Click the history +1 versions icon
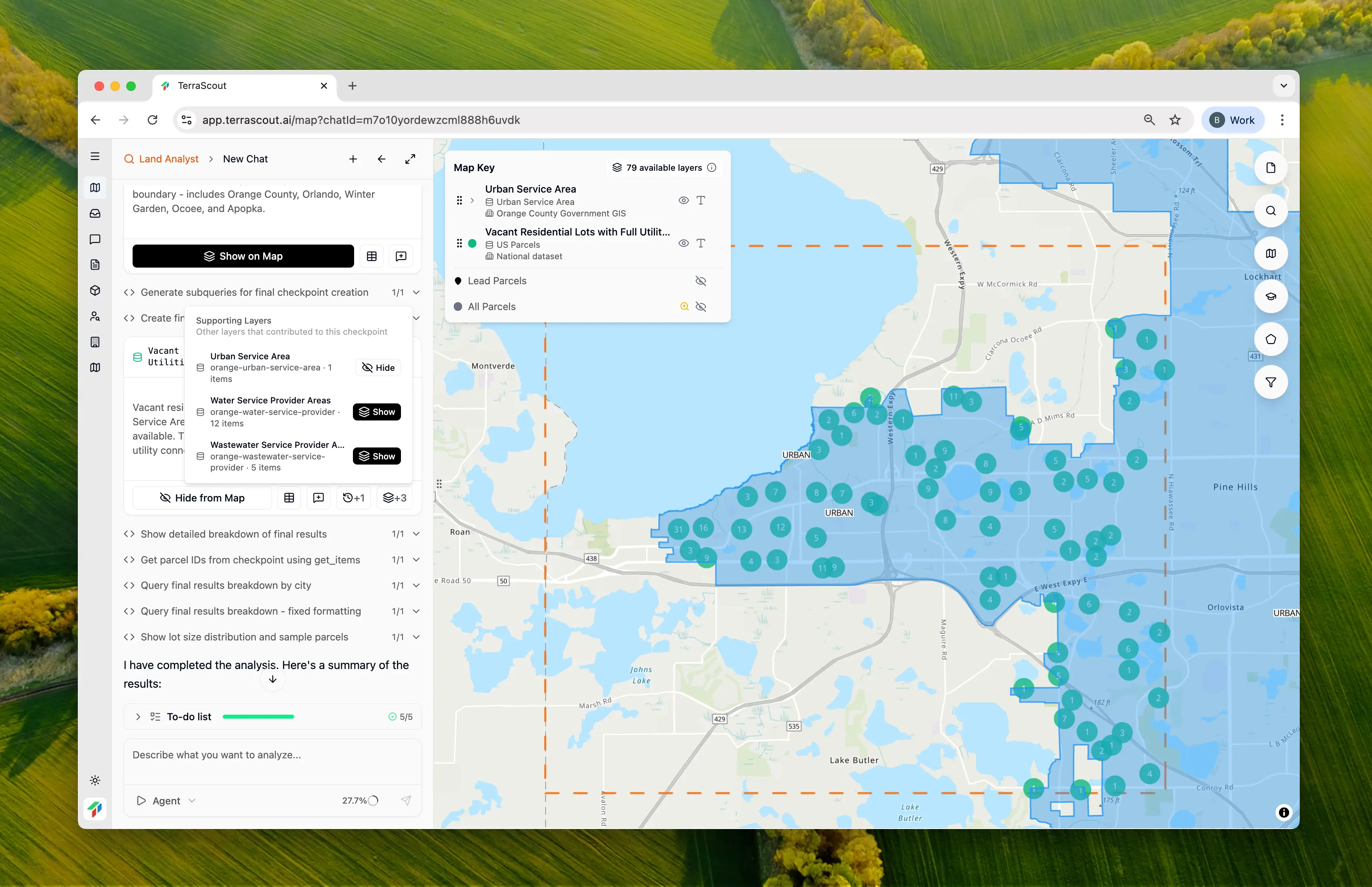This screenshot has width=1372, height=887. (353, 497)
